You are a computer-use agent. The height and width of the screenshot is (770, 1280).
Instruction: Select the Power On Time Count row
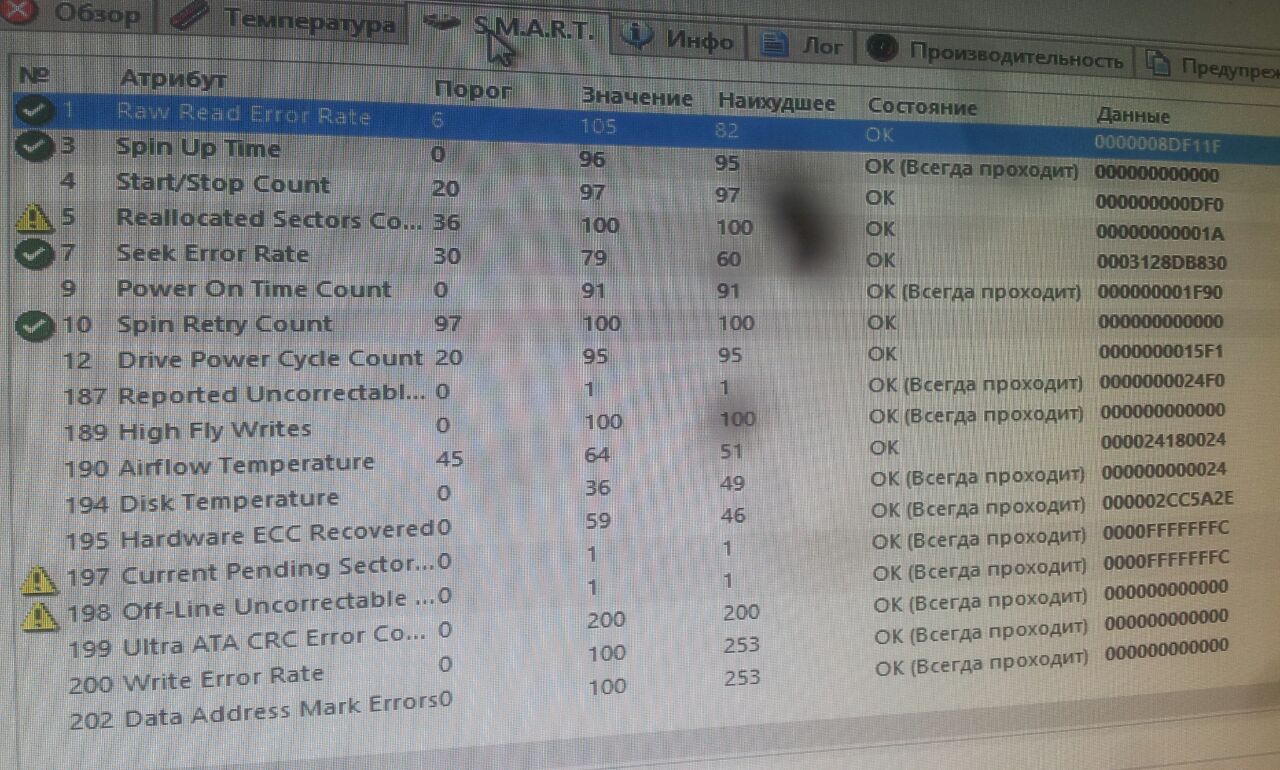coord(646,290)
